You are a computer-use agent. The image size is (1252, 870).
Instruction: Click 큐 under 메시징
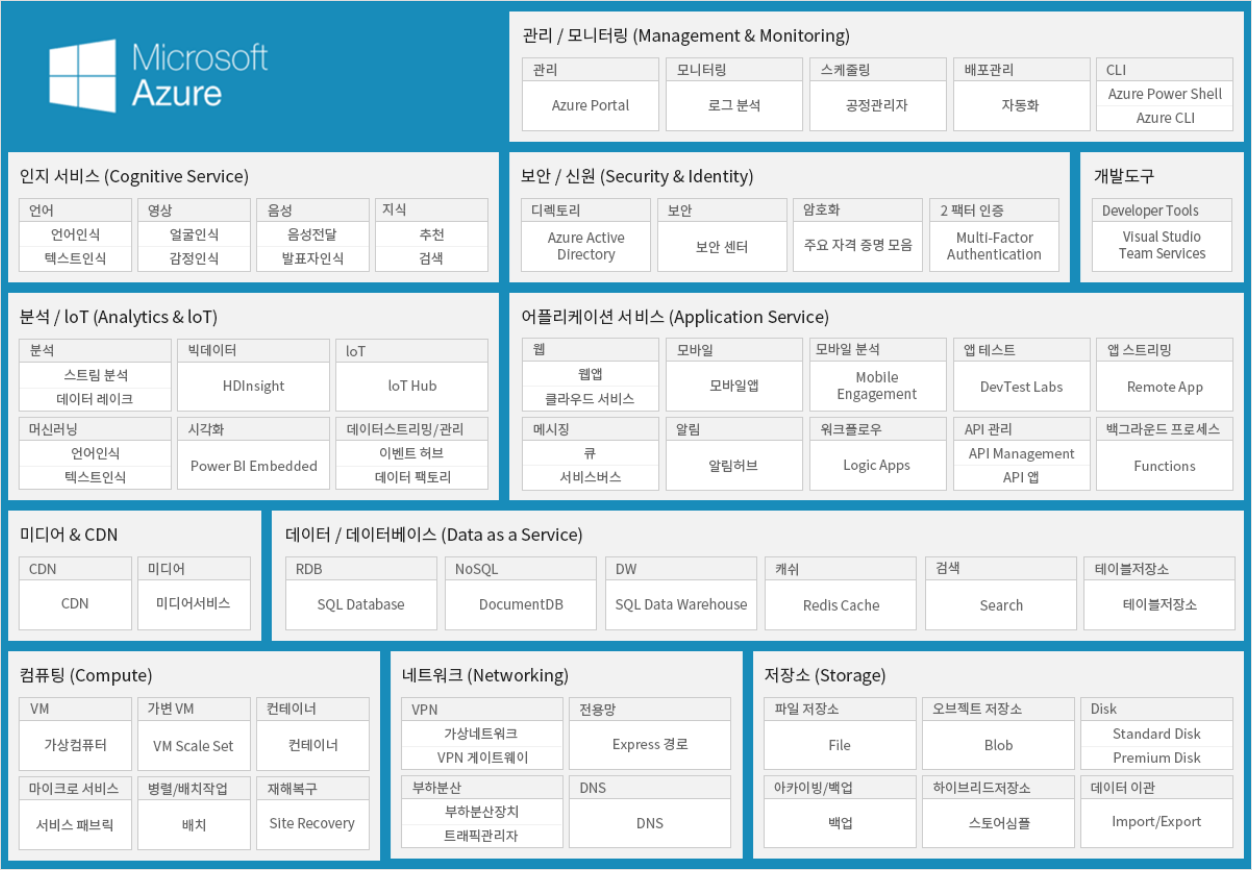(590, 453)
